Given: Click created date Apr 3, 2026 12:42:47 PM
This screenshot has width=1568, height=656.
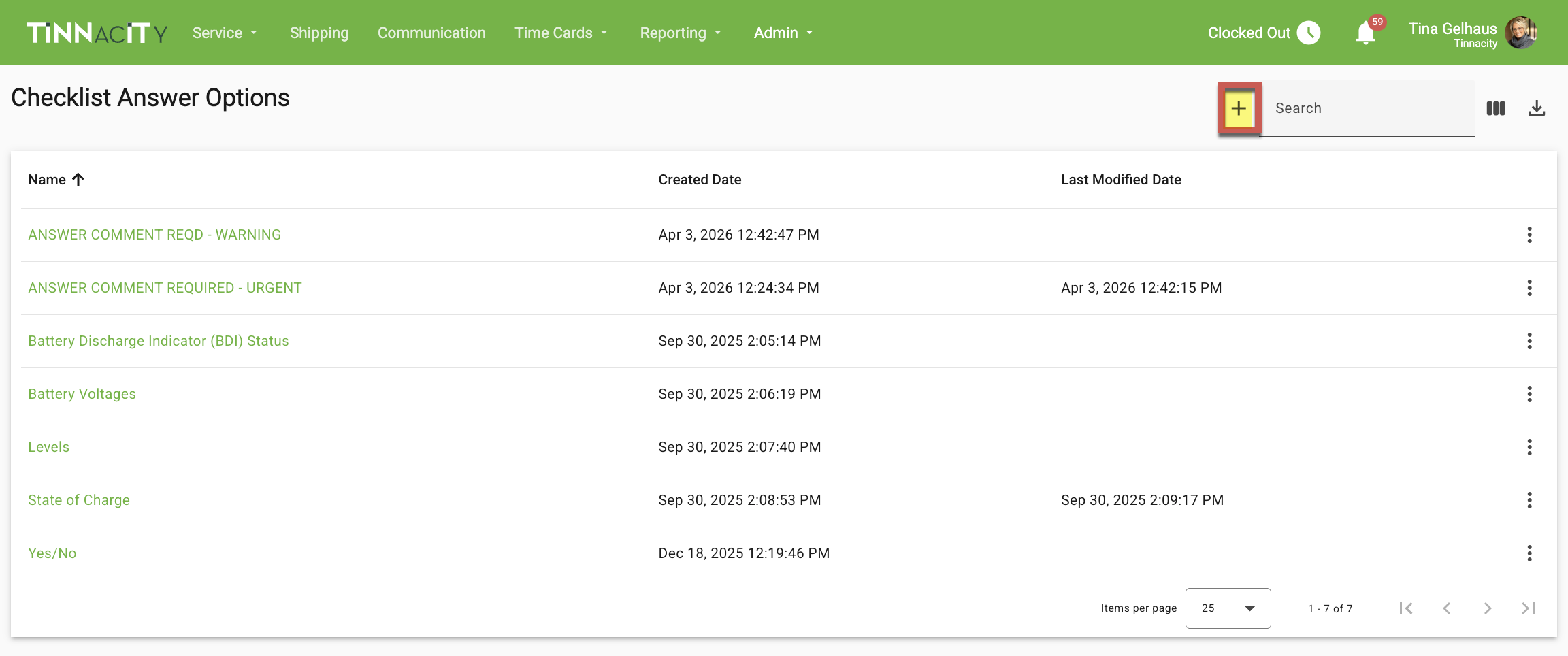Looking at the screenshot, I should pos(738,235).
